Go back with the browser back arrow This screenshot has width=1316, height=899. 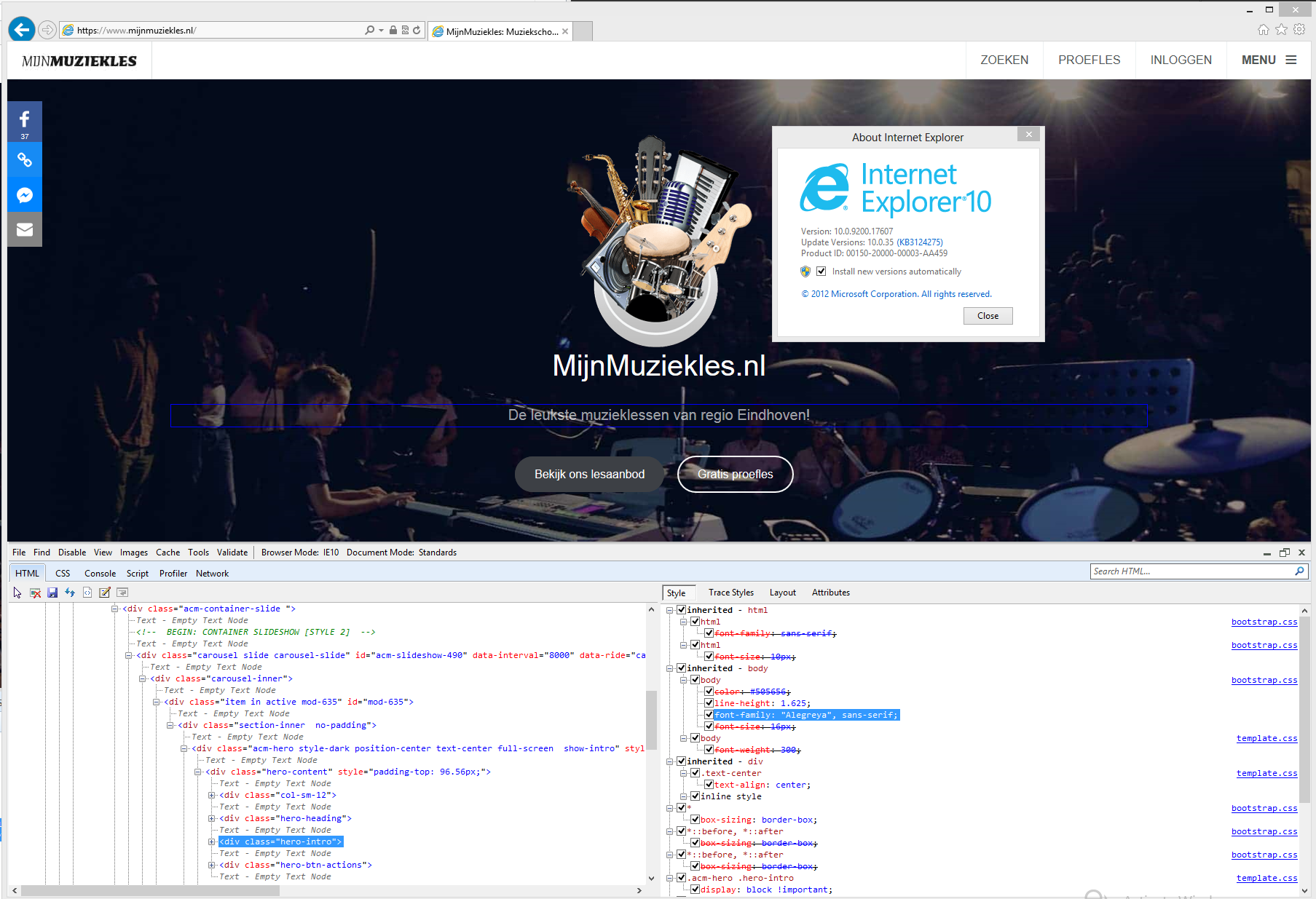tap(22, 30)
